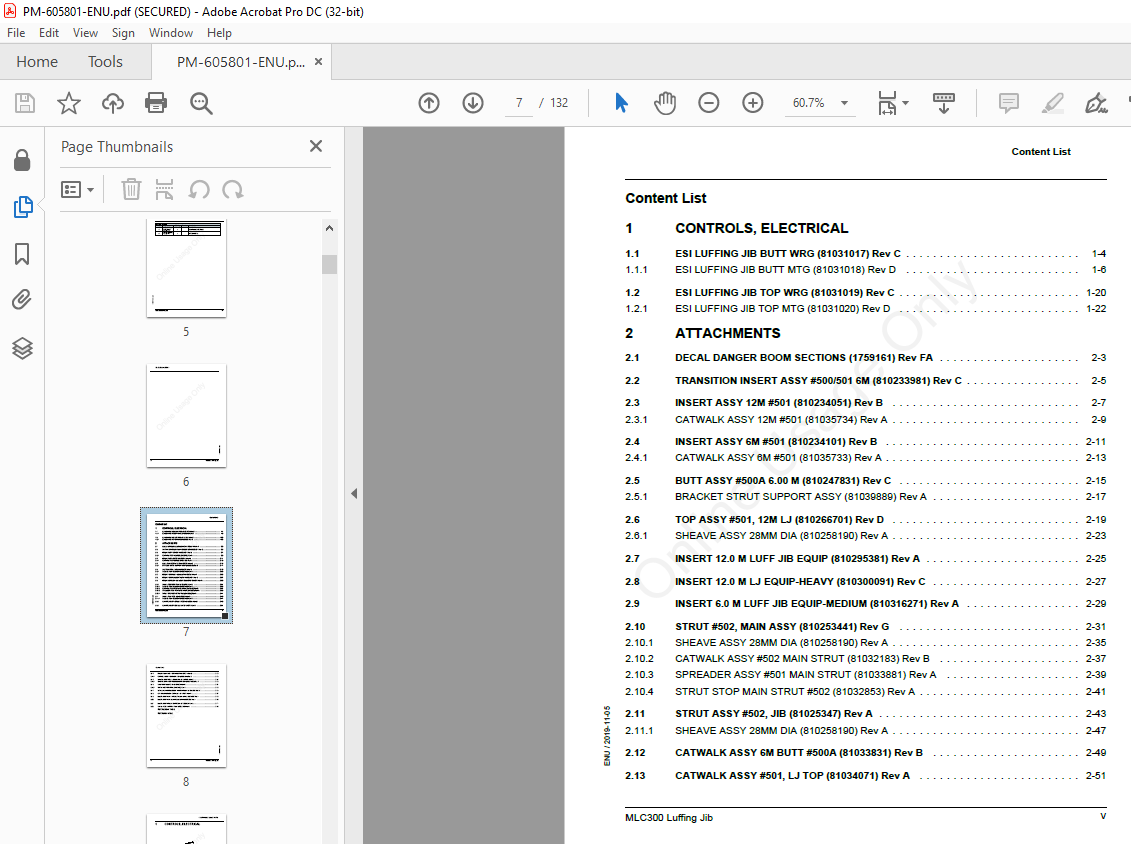Click the Save file icon
Viewport: 1131px width, 844px height.
click(25, 103)
